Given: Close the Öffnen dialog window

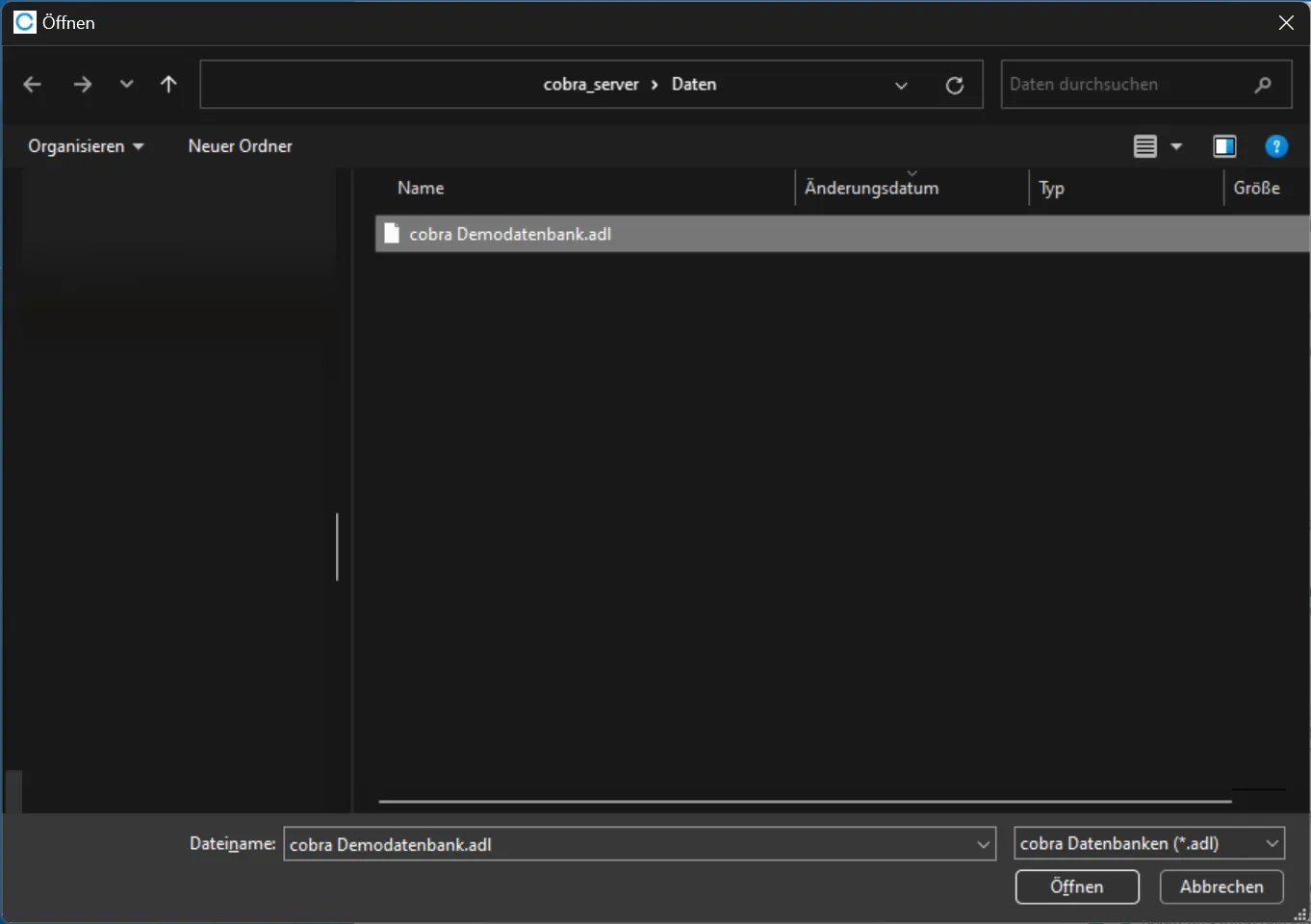Looking at the screenshot, I should (x=1286, y=23).
